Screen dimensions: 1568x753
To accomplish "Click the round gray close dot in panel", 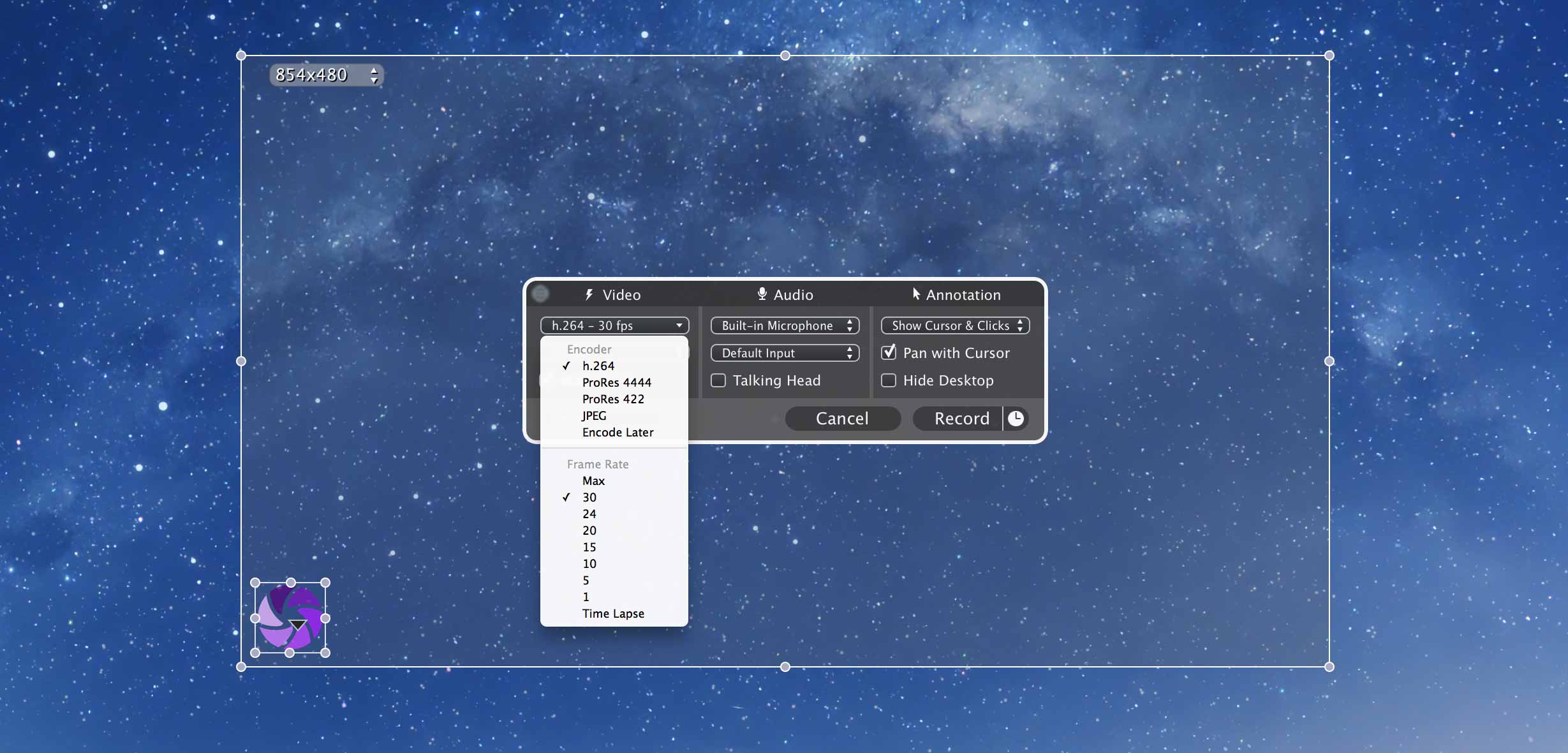I will tap(540, 294).
